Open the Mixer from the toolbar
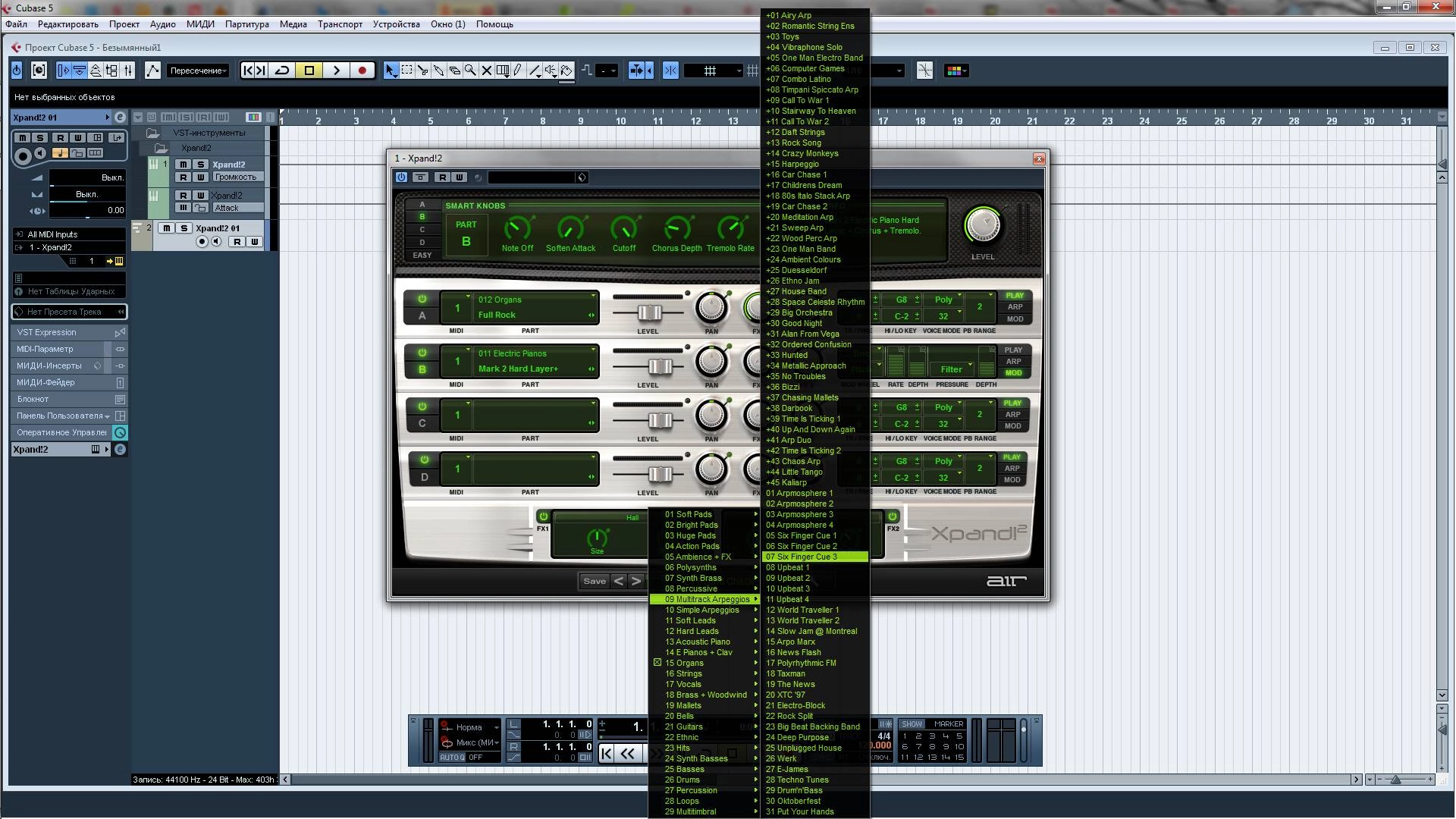The width and height of the screenshot is (1456, 819). (x=128, y=71)
